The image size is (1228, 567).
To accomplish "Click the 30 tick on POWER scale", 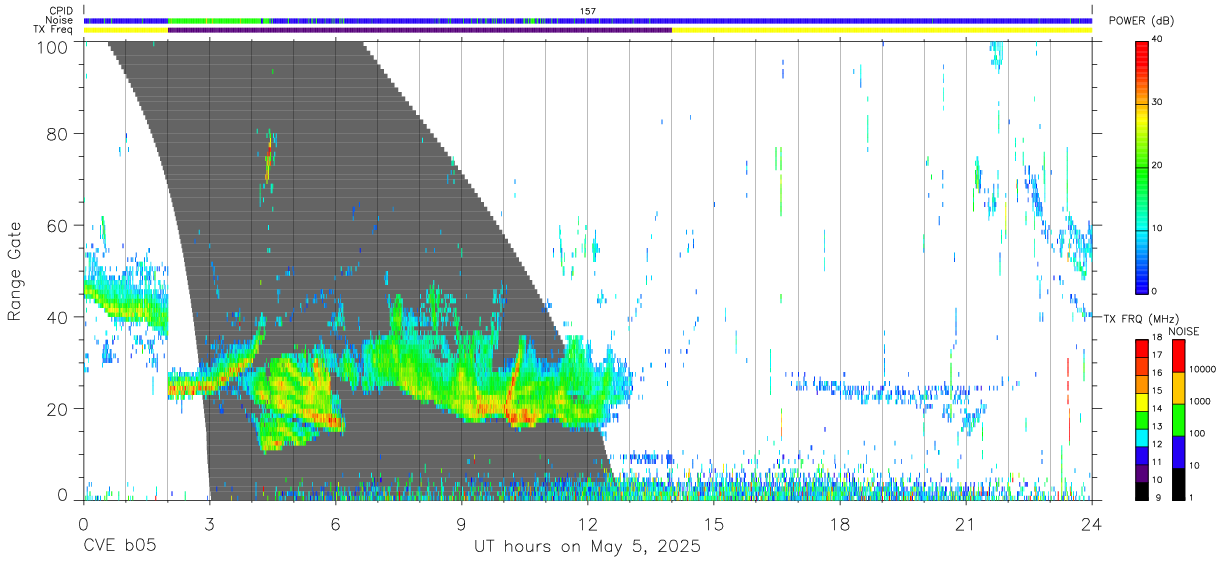I will [1158, 102].
